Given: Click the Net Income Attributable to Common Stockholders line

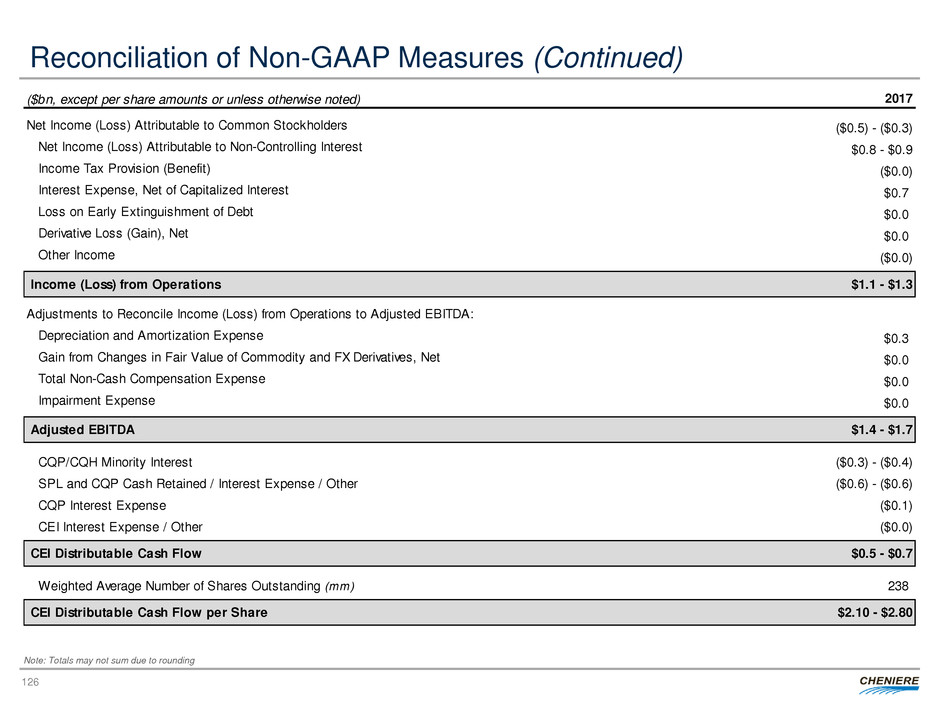Looking at the screenshot, I should pos(186,126).
